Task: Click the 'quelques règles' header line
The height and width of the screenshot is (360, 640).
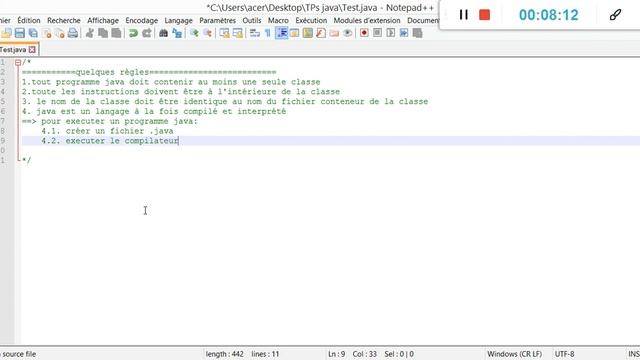Action: coord(149,72)
